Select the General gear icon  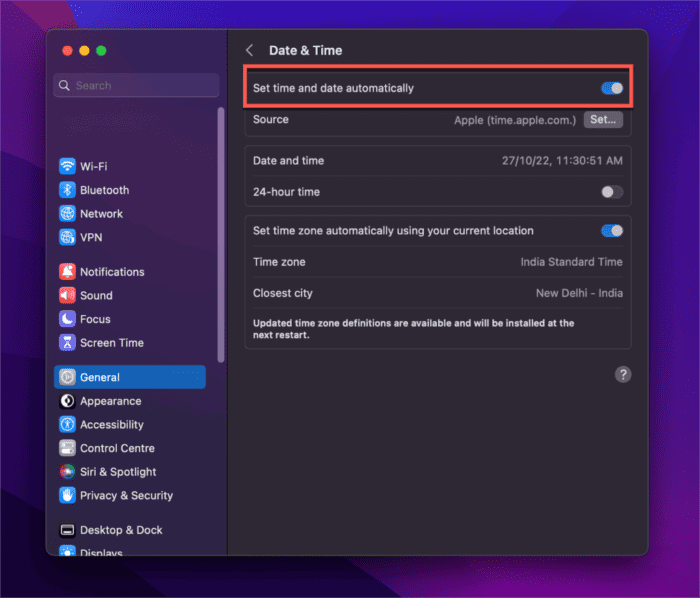pos(67,377)
